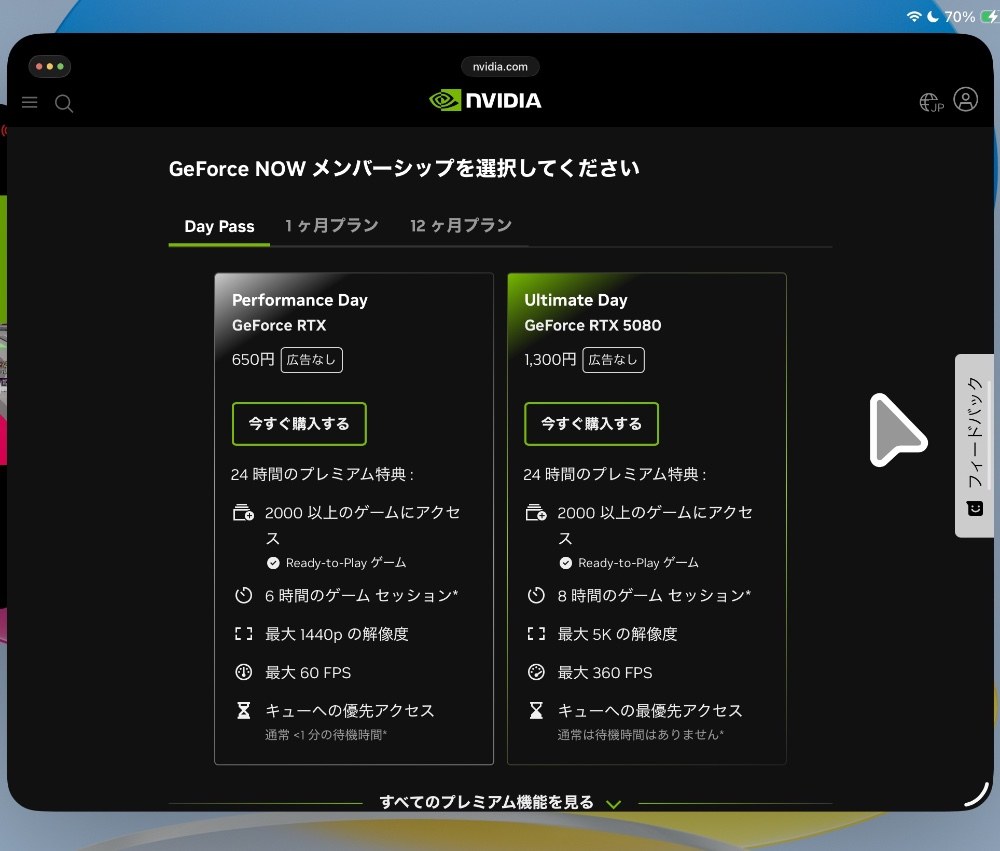The height and width of the screenshot is (851, 1000).
Task: Click the hourglass queue icon in Performance Day
Action: (244, 710)
